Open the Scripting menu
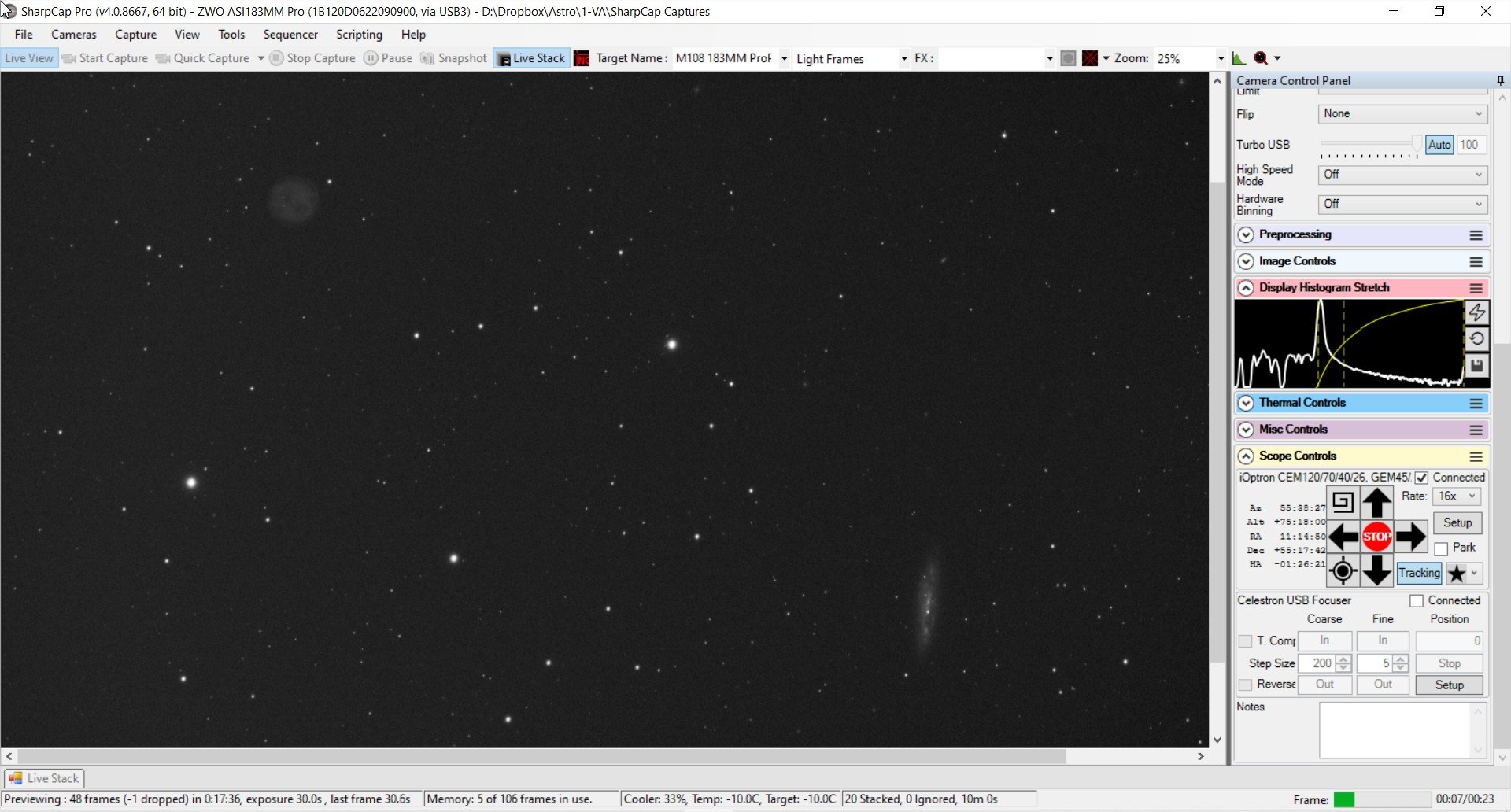The width and height of the screenshot is (1511, 812). click(359, 35)
